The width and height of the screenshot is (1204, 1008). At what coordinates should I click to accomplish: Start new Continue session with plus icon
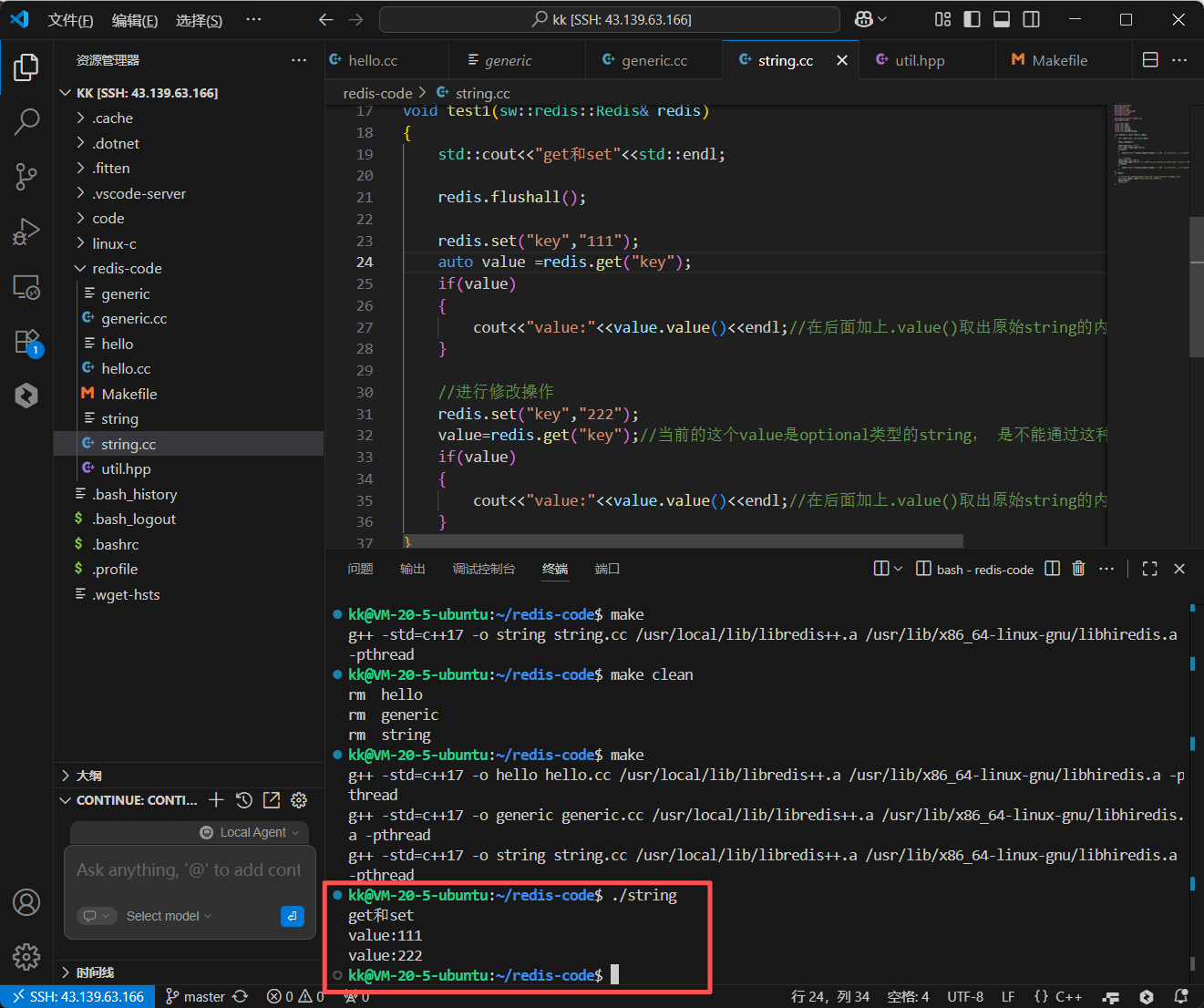tap(216, 800)
